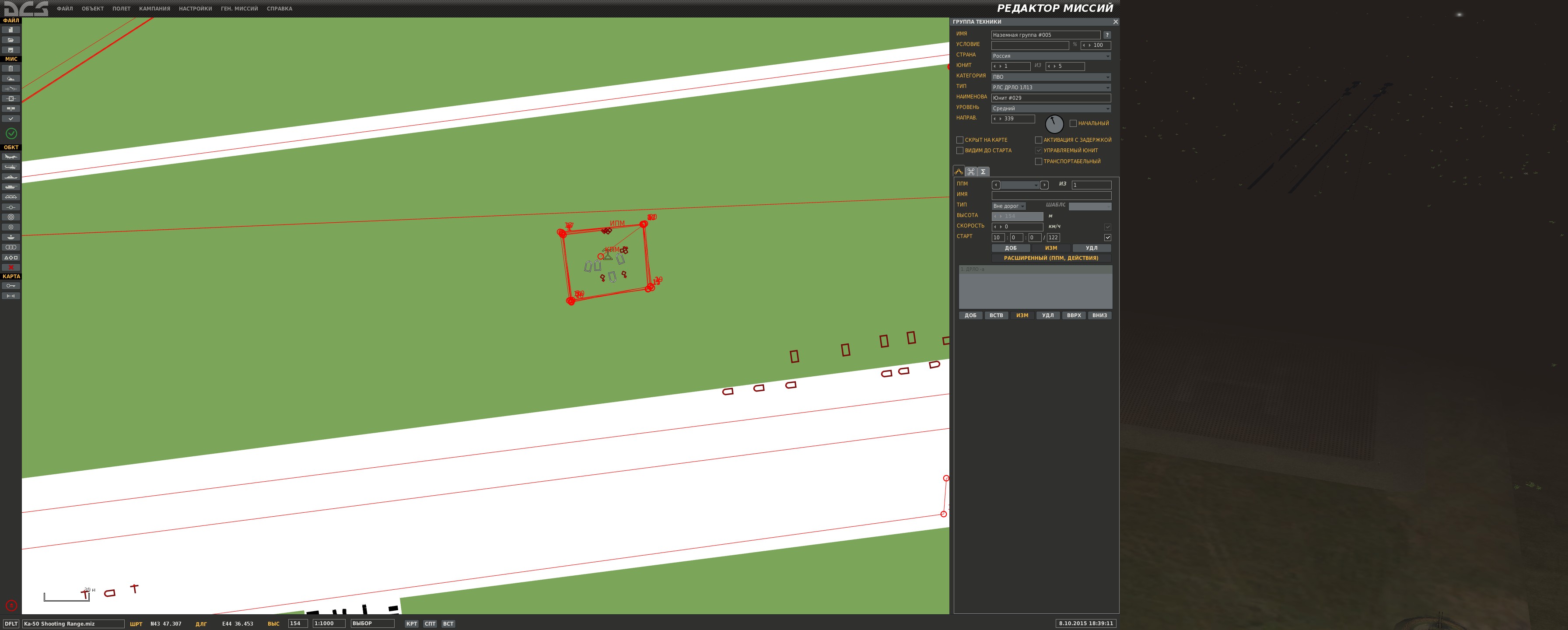Click the question mark help button
This screenshot has width=1568, height=630.
coord(1107,35)
